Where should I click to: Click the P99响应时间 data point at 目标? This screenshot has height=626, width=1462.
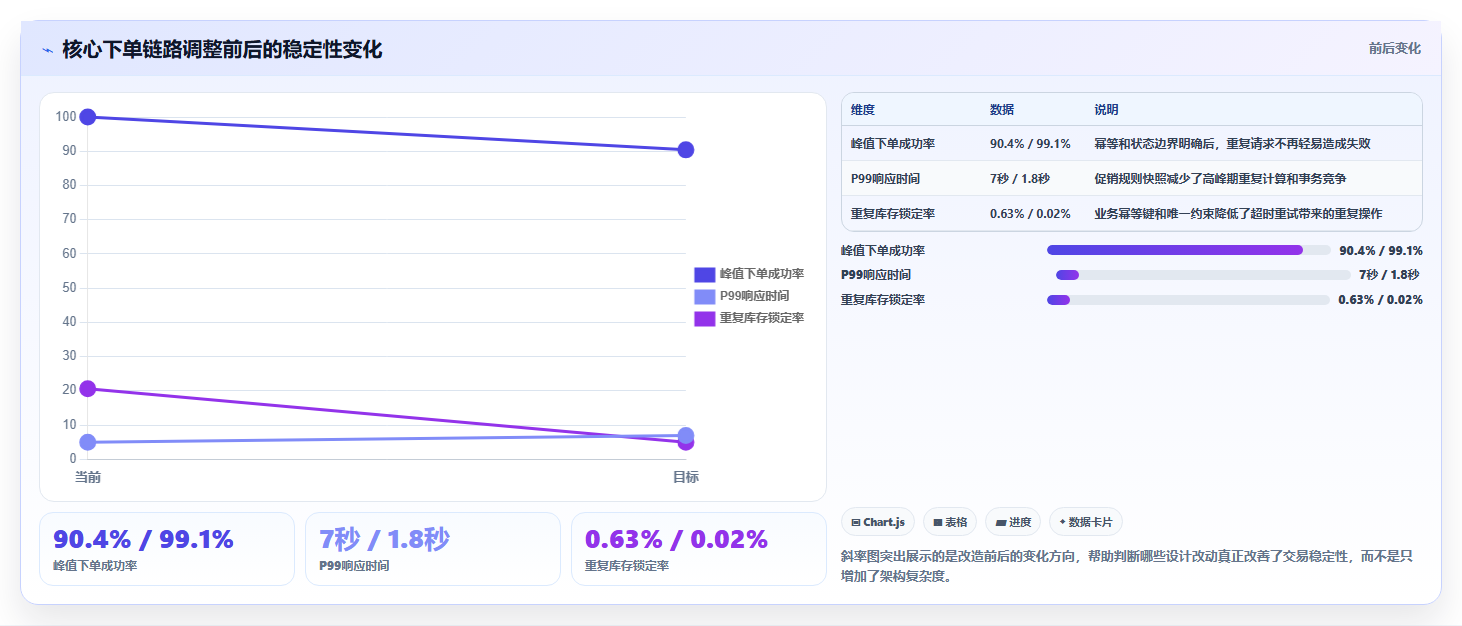coord(686,435)
